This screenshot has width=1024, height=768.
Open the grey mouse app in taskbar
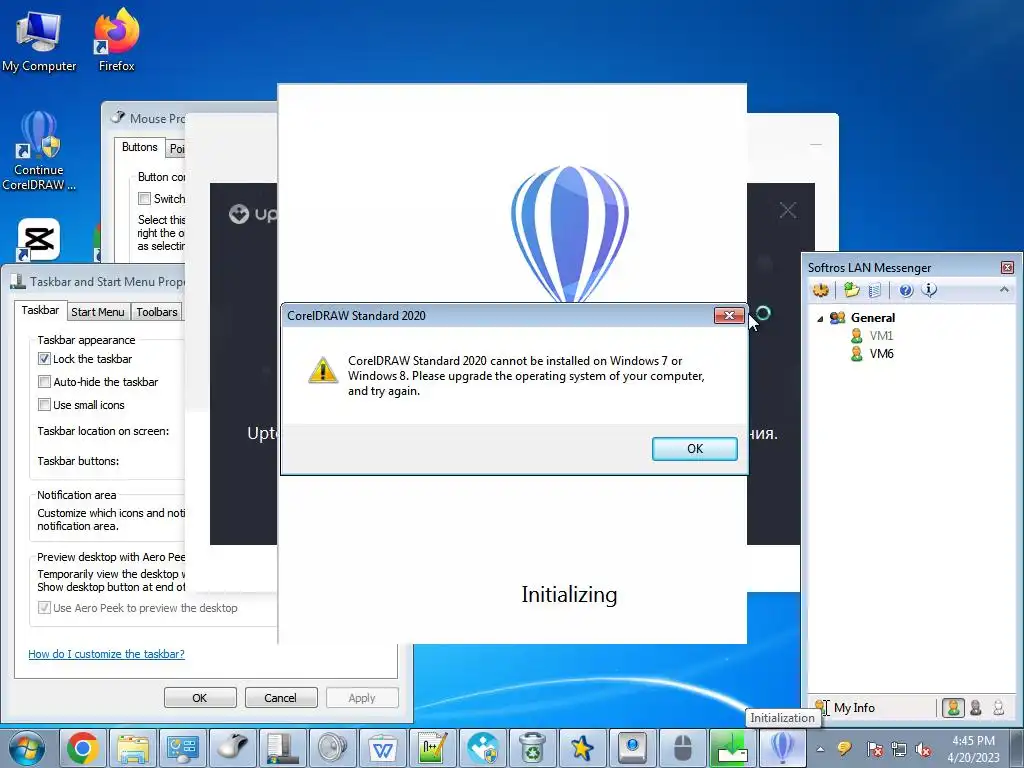(682, 748)
